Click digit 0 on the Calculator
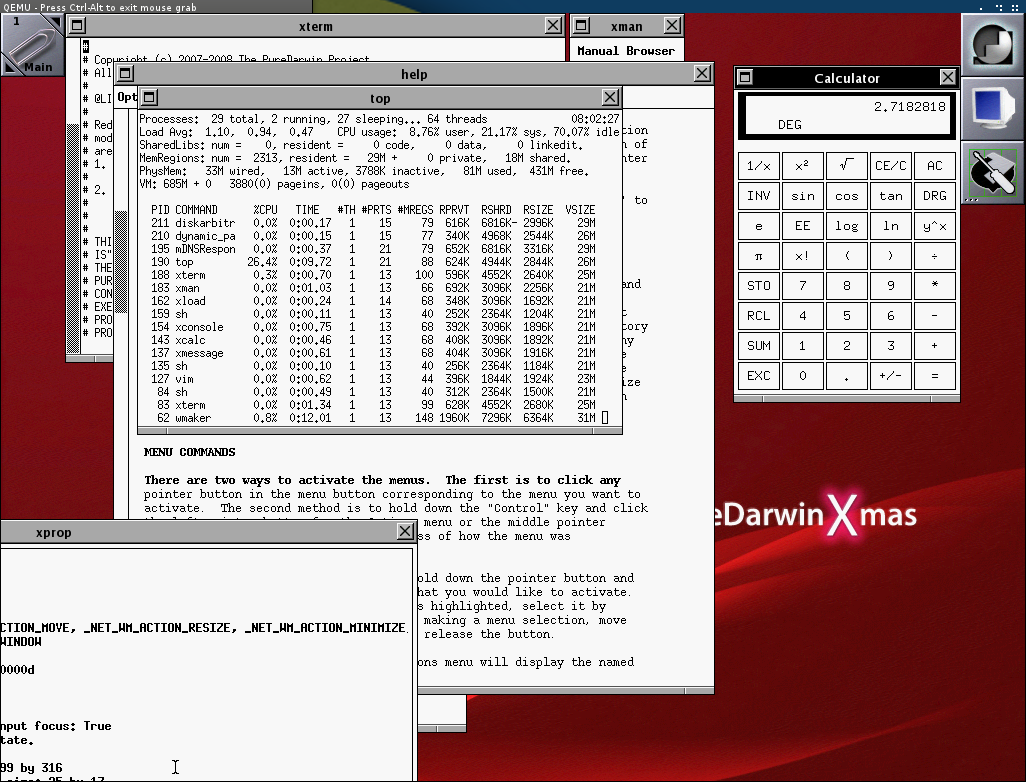Image resolution: width=1026 pixels, height=782 pixels. (x=802, y=376)
